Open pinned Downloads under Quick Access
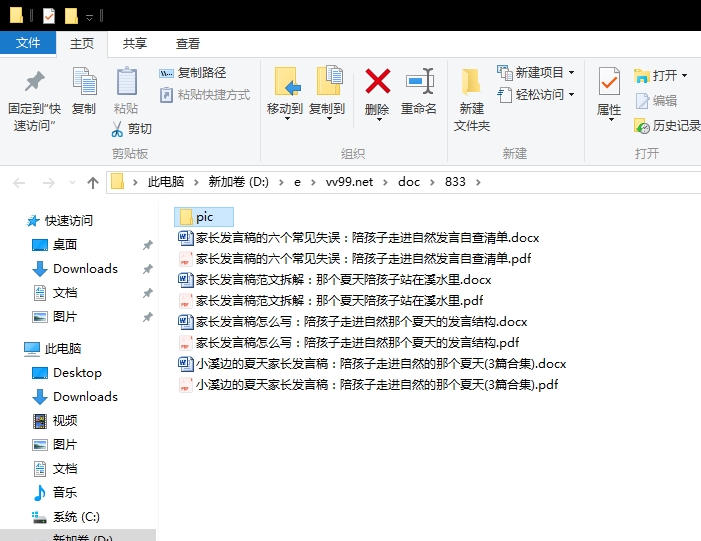Image resolution: width=701 pixels, height=541 pixels. pos(75,269)
